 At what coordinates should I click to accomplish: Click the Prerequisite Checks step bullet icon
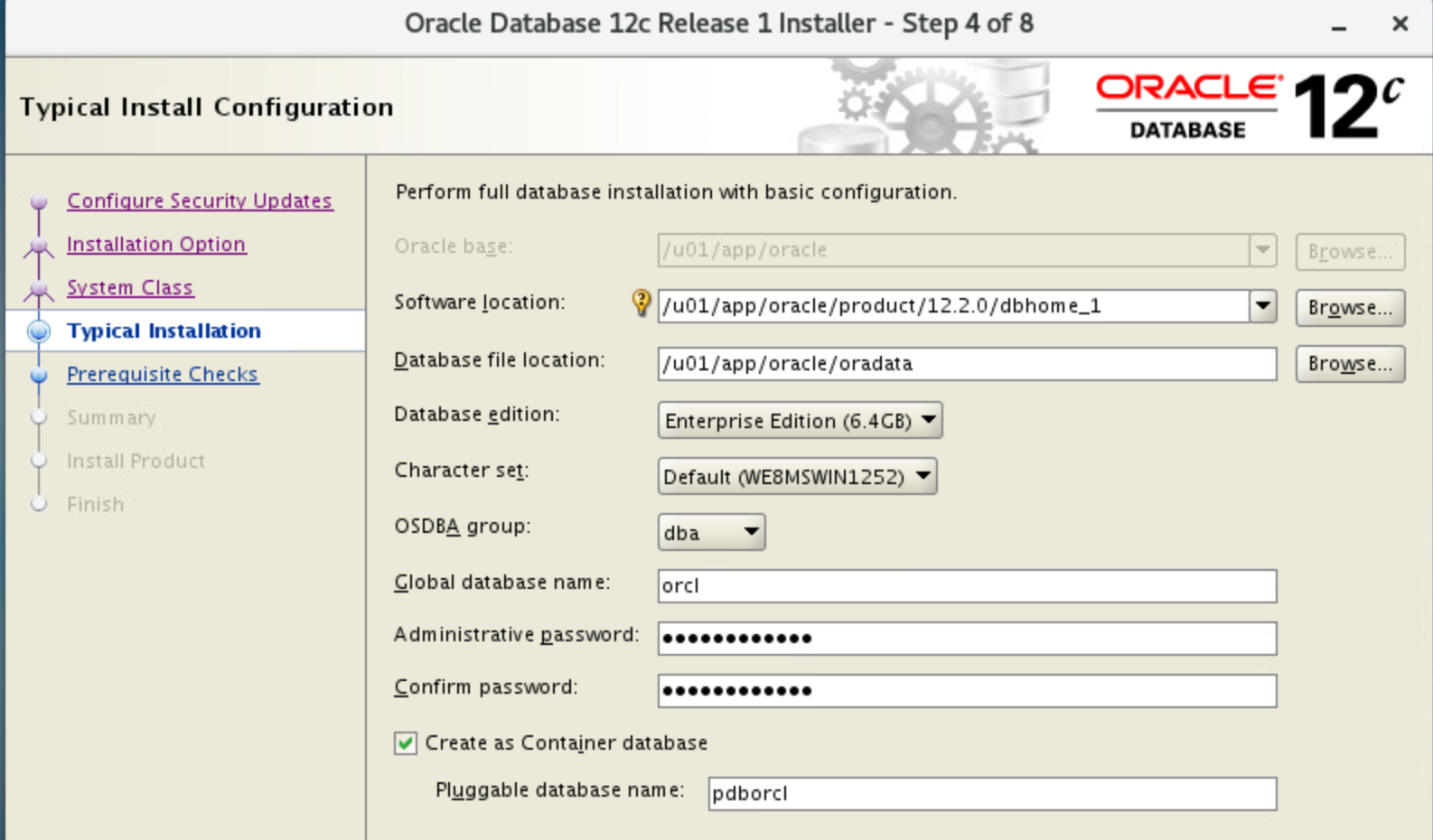(39, 375)
